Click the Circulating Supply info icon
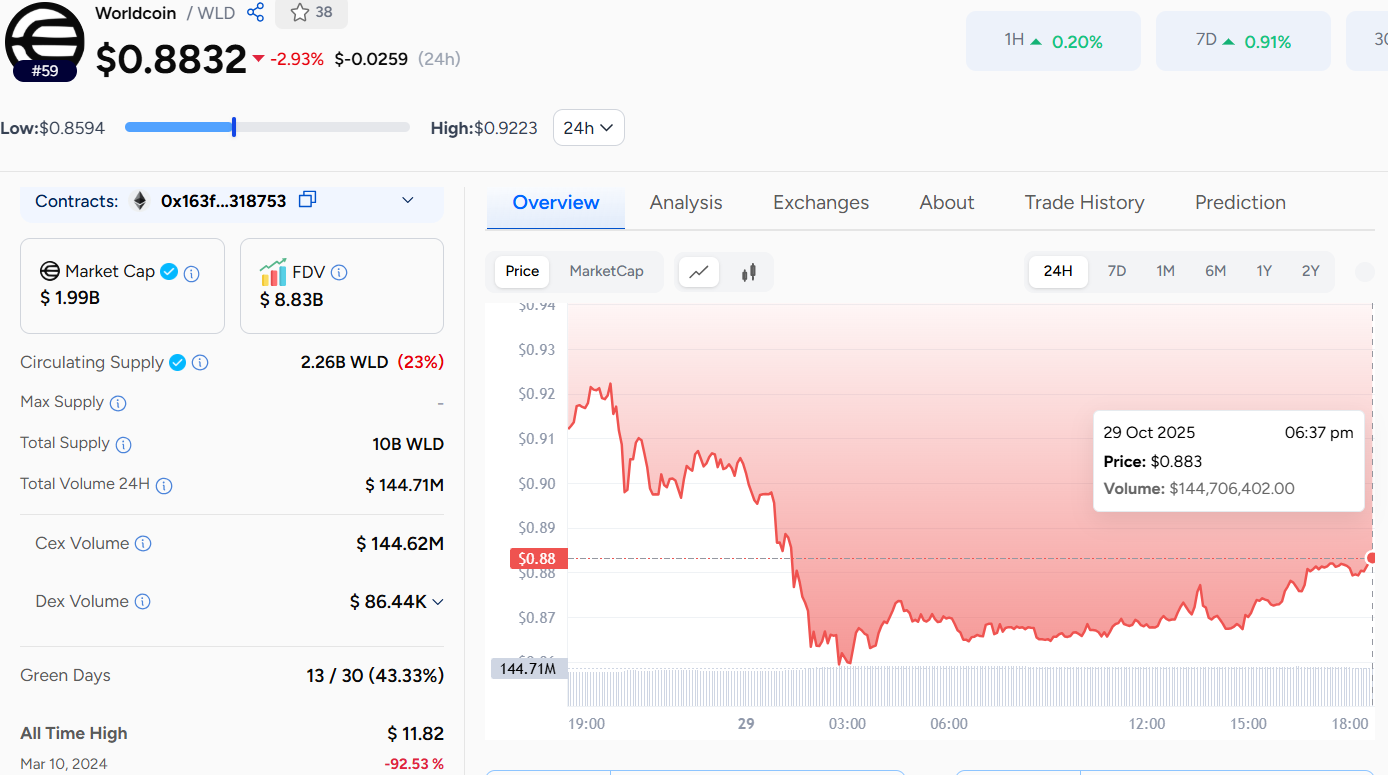This screenshot has width=1388, height=775. click(x=200, y=363)
